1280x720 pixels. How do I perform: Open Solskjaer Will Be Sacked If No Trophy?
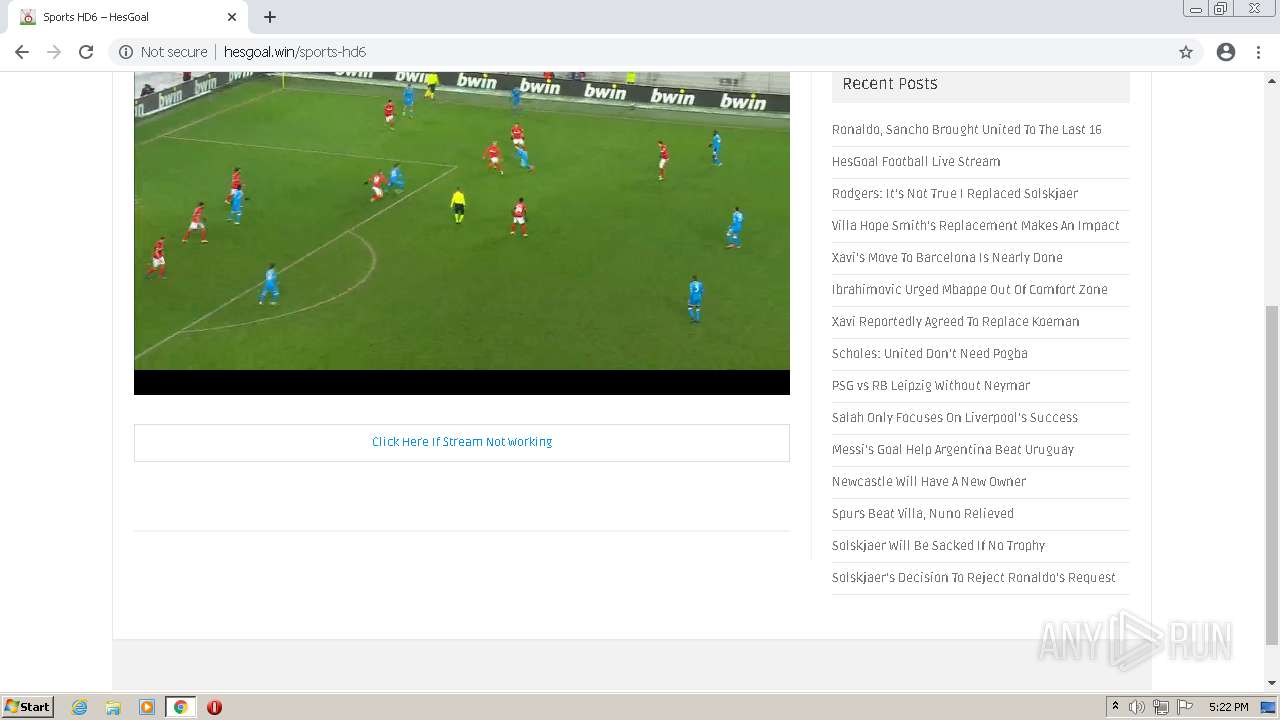point(938,546)
